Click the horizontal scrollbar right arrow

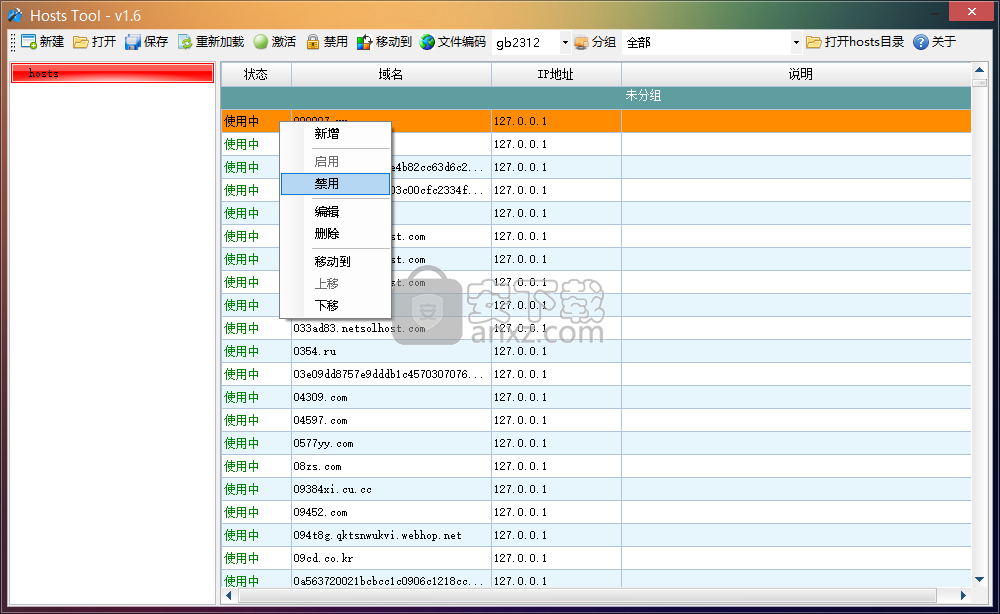pyautogui.click(x=964, y=596)
